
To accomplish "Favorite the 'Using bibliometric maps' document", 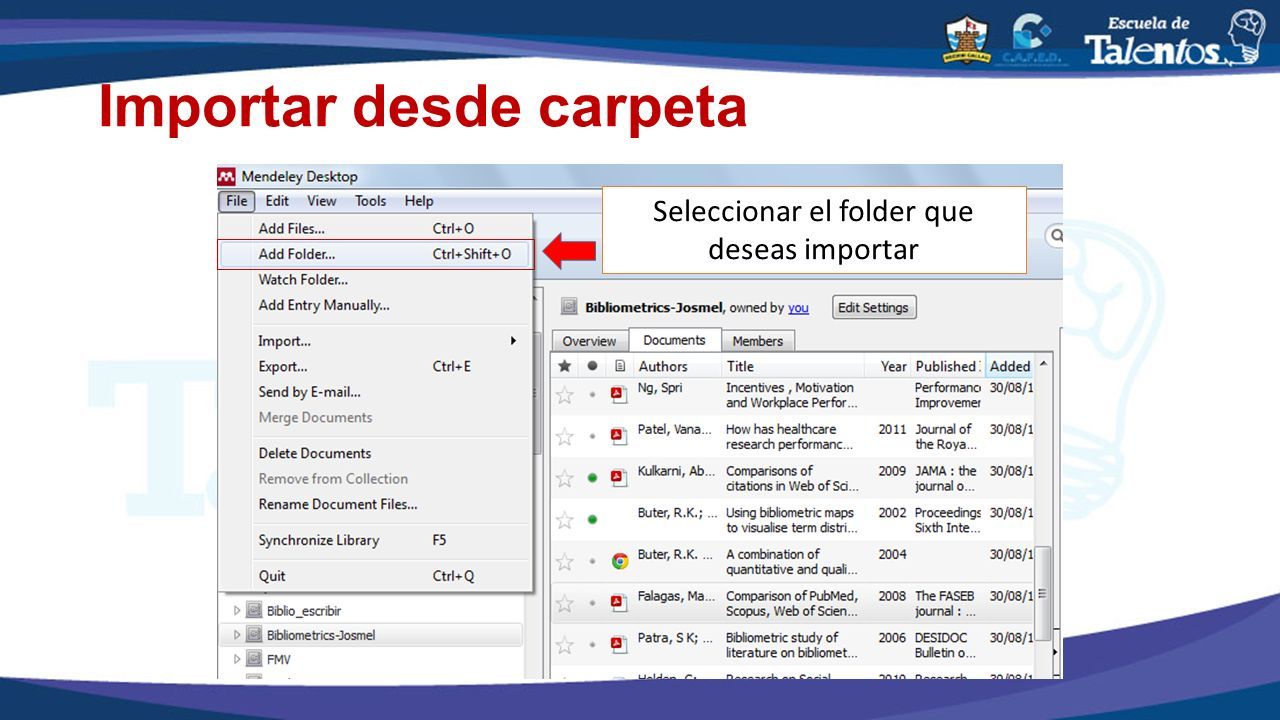I will coord(565,520).
